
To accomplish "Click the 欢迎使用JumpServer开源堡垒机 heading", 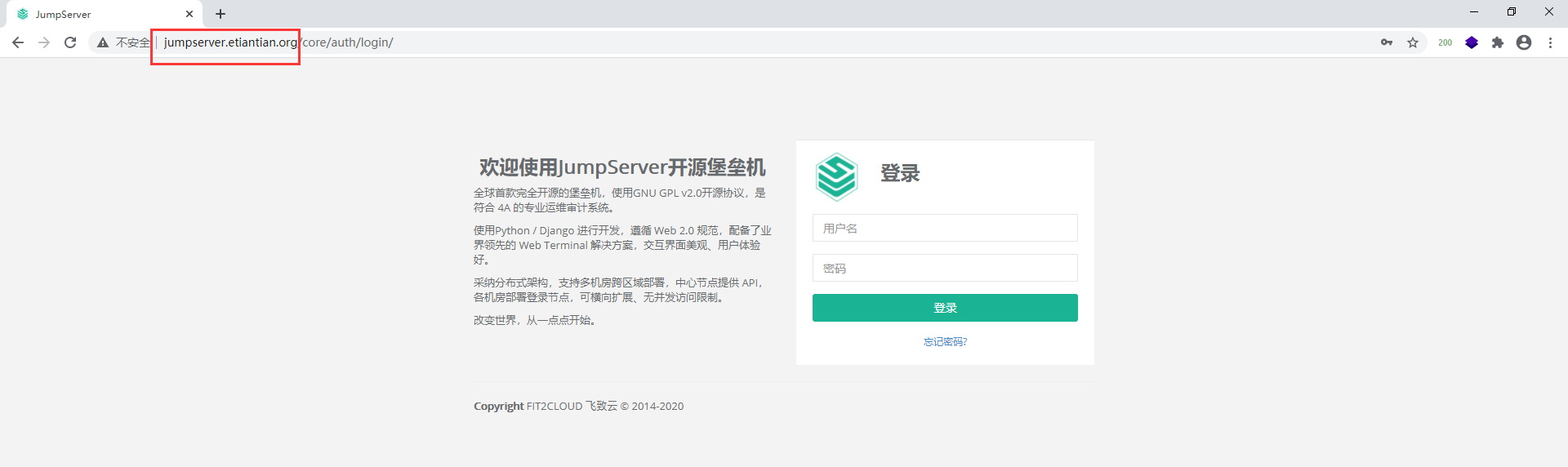I will 622,167.
